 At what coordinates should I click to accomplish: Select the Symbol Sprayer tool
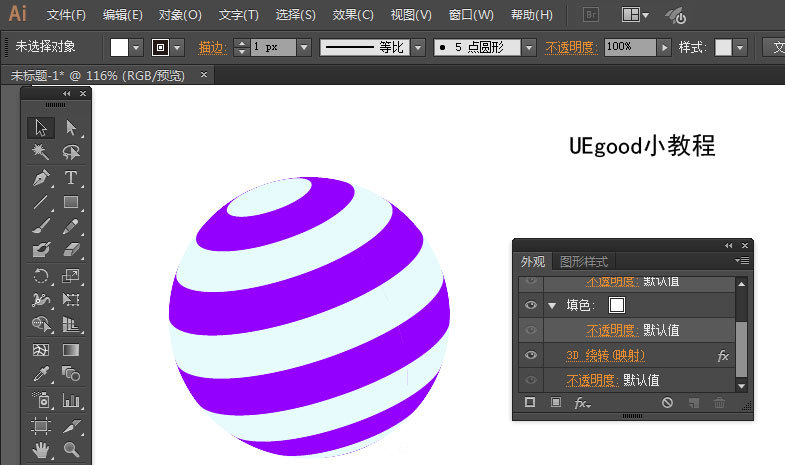41,400
